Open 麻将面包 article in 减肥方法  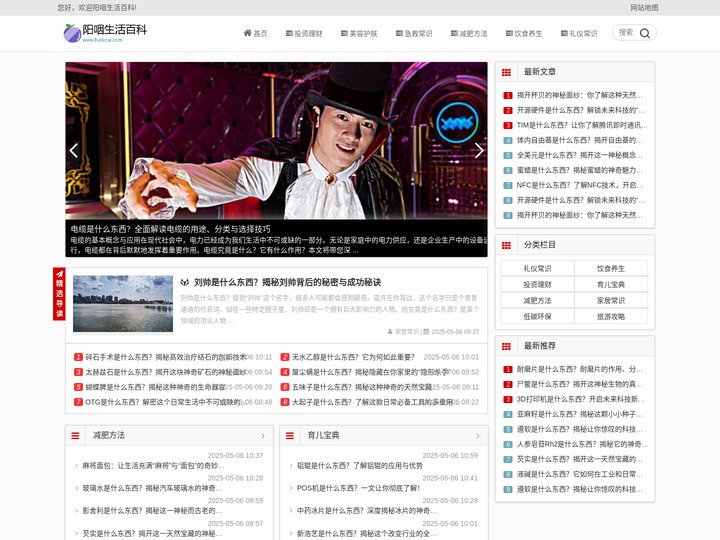click(x=153, y=466)
